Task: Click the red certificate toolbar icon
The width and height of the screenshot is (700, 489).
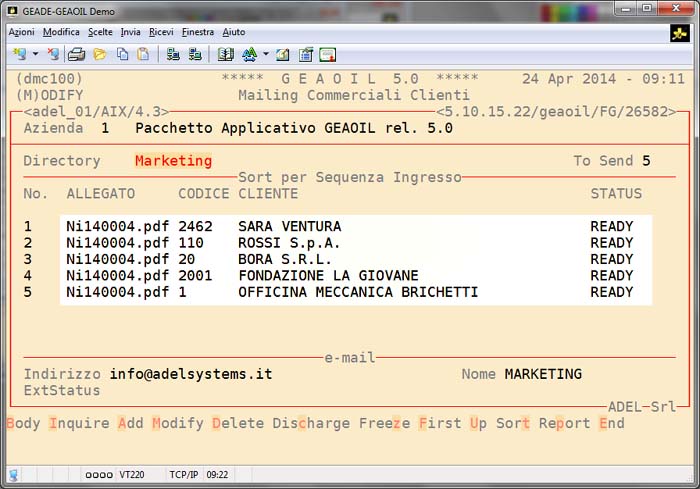Action: (327, 54)
